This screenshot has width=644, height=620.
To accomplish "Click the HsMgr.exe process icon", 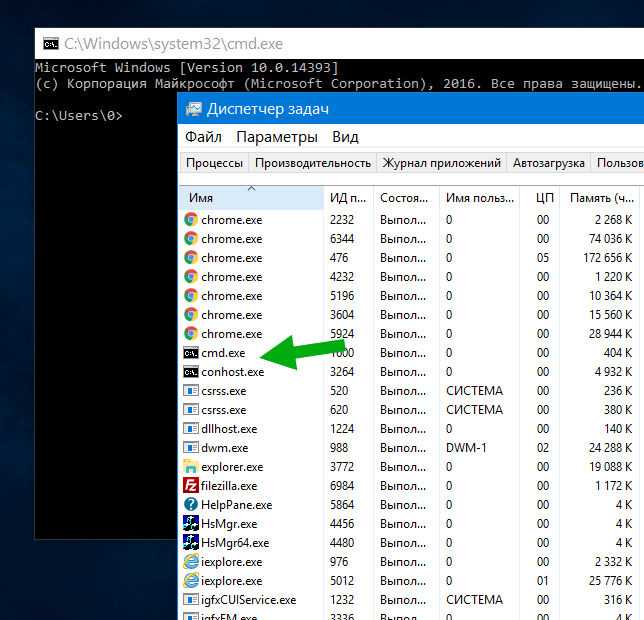I will pos(191,524).
